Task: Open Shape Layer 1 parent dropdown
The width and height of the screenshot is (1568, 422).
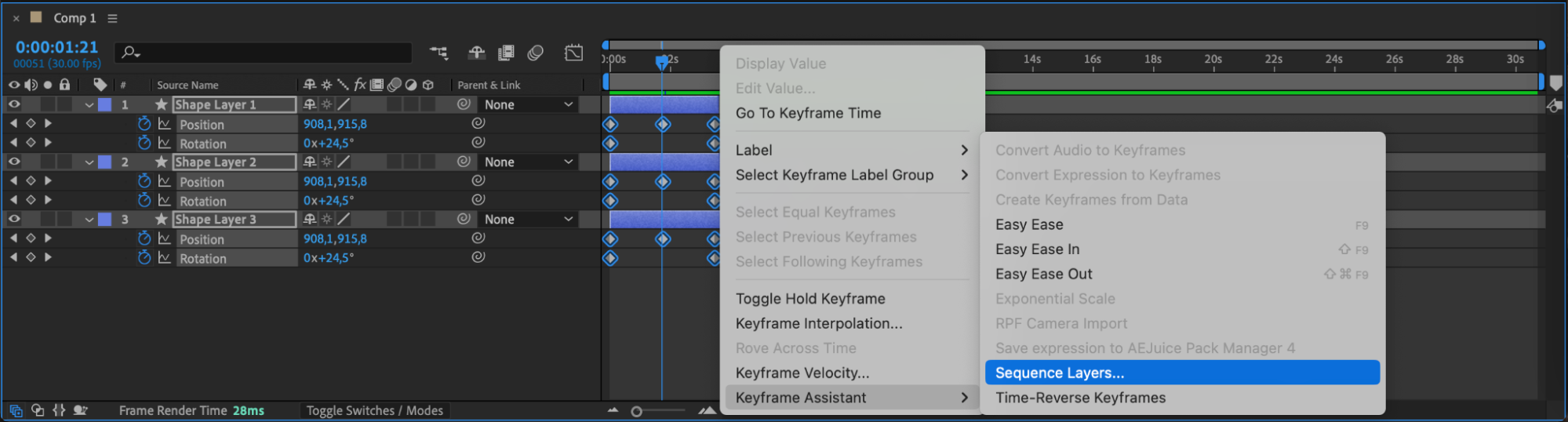Action: click(x=528, y=104)
